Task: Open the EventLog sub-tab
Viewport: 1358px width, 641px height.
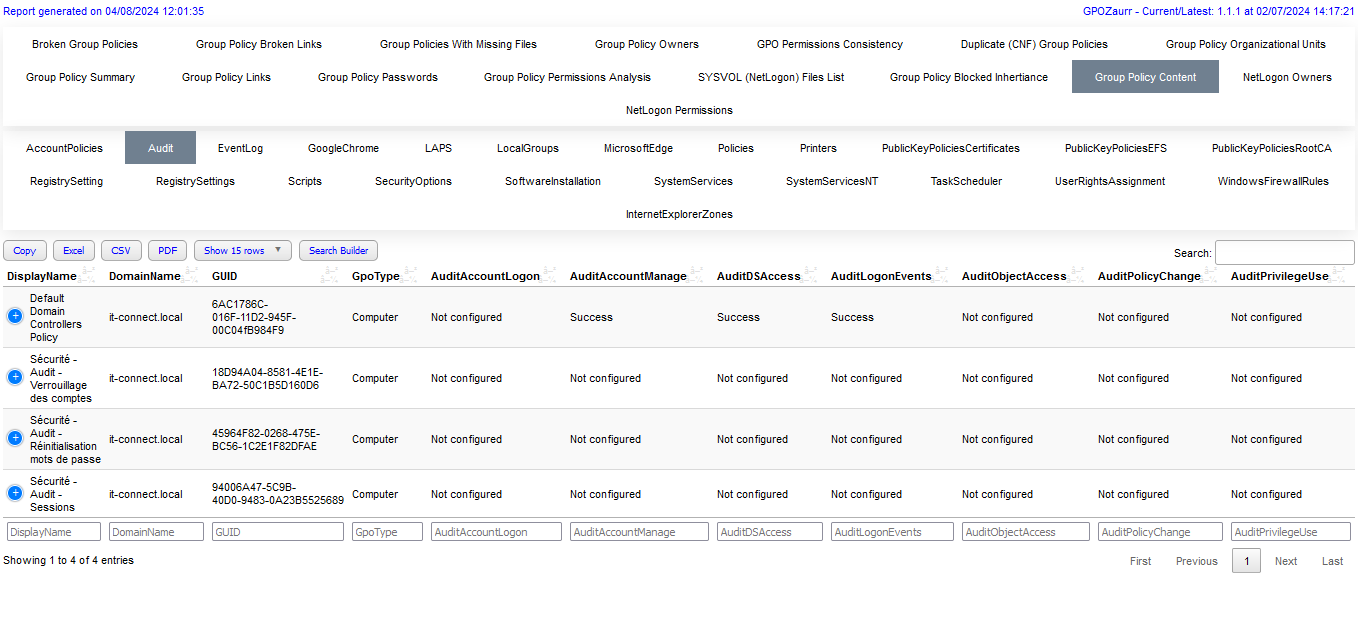Action: pyautogui.click(x=240, y=148)
